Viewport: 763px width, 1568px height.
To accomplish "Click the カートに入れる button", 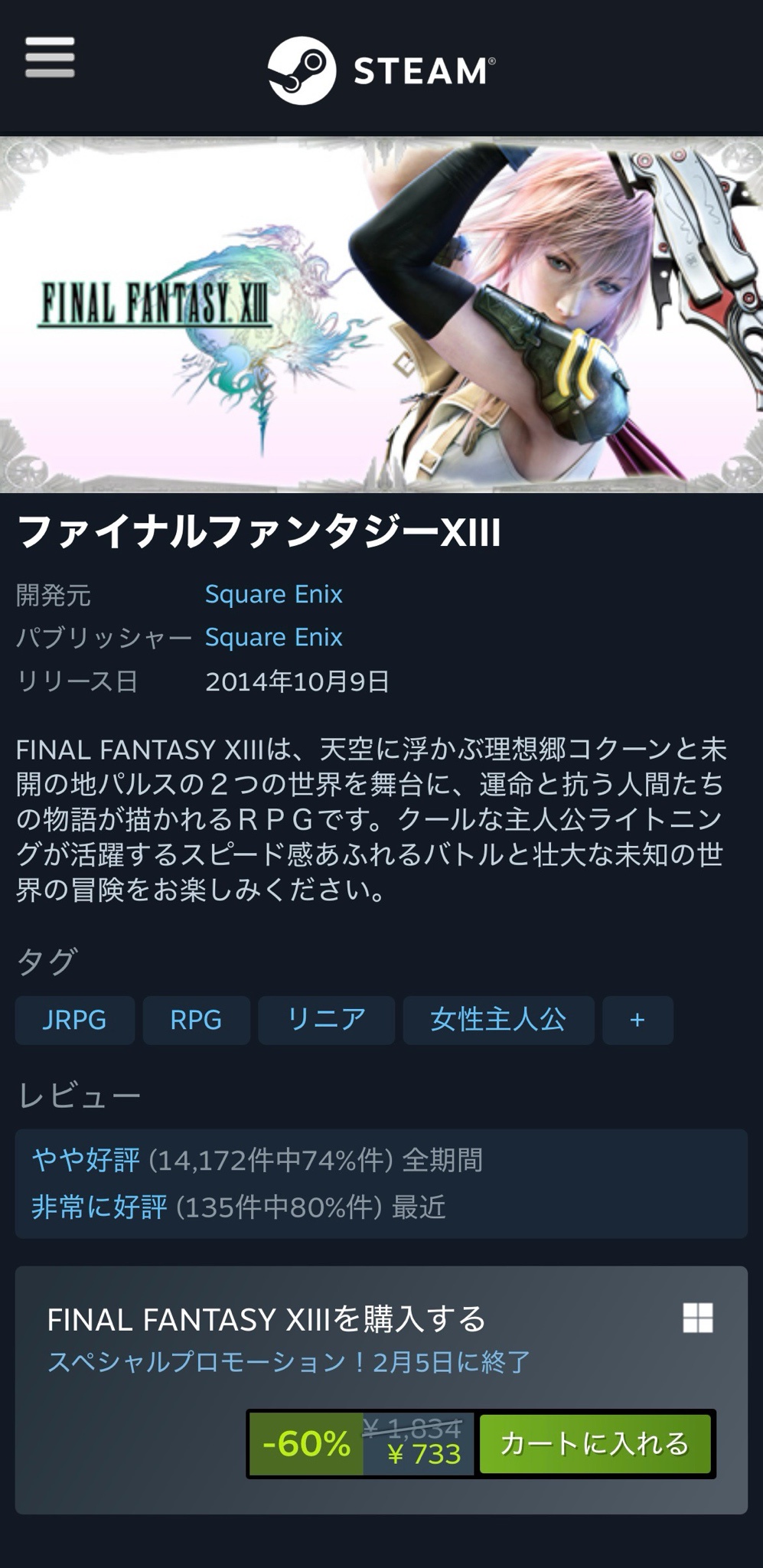I will 595,1444.
